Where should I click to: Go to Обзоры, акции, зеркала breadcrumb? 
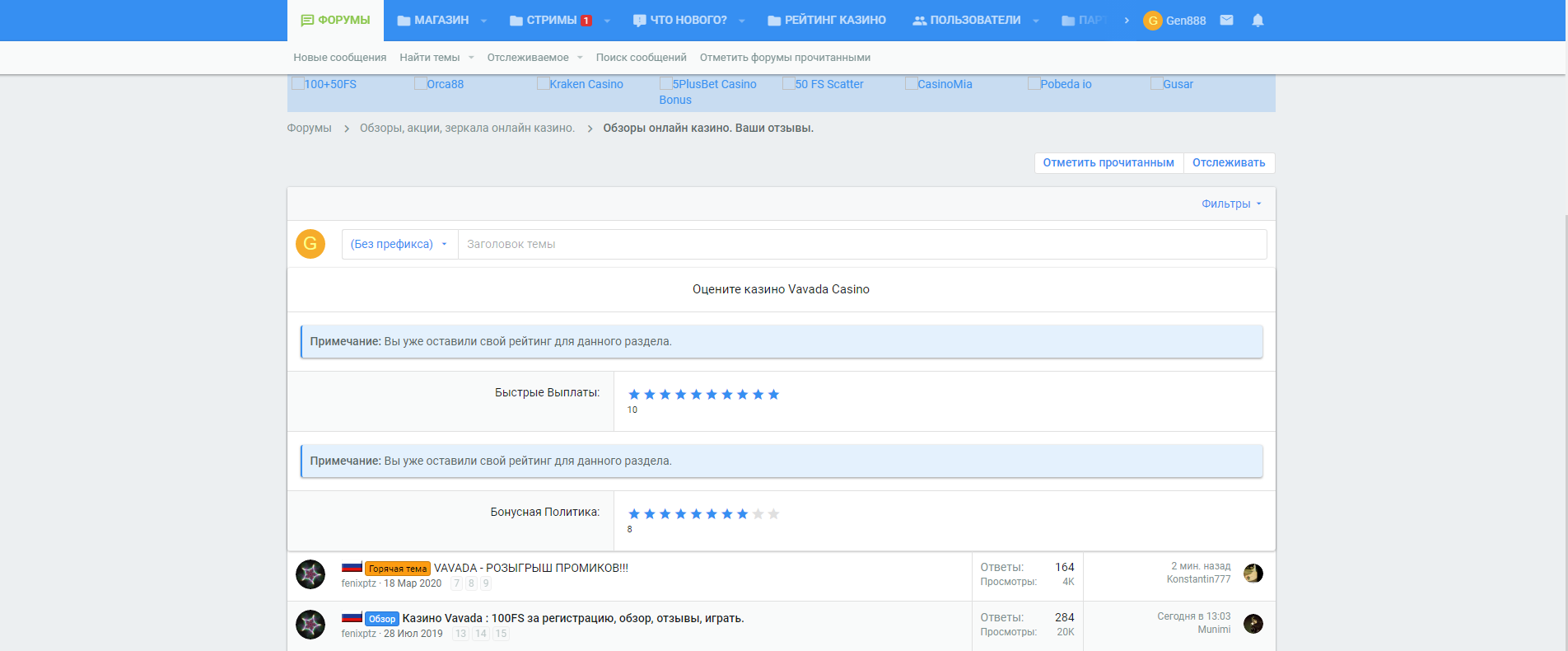[x=467, y=128]
